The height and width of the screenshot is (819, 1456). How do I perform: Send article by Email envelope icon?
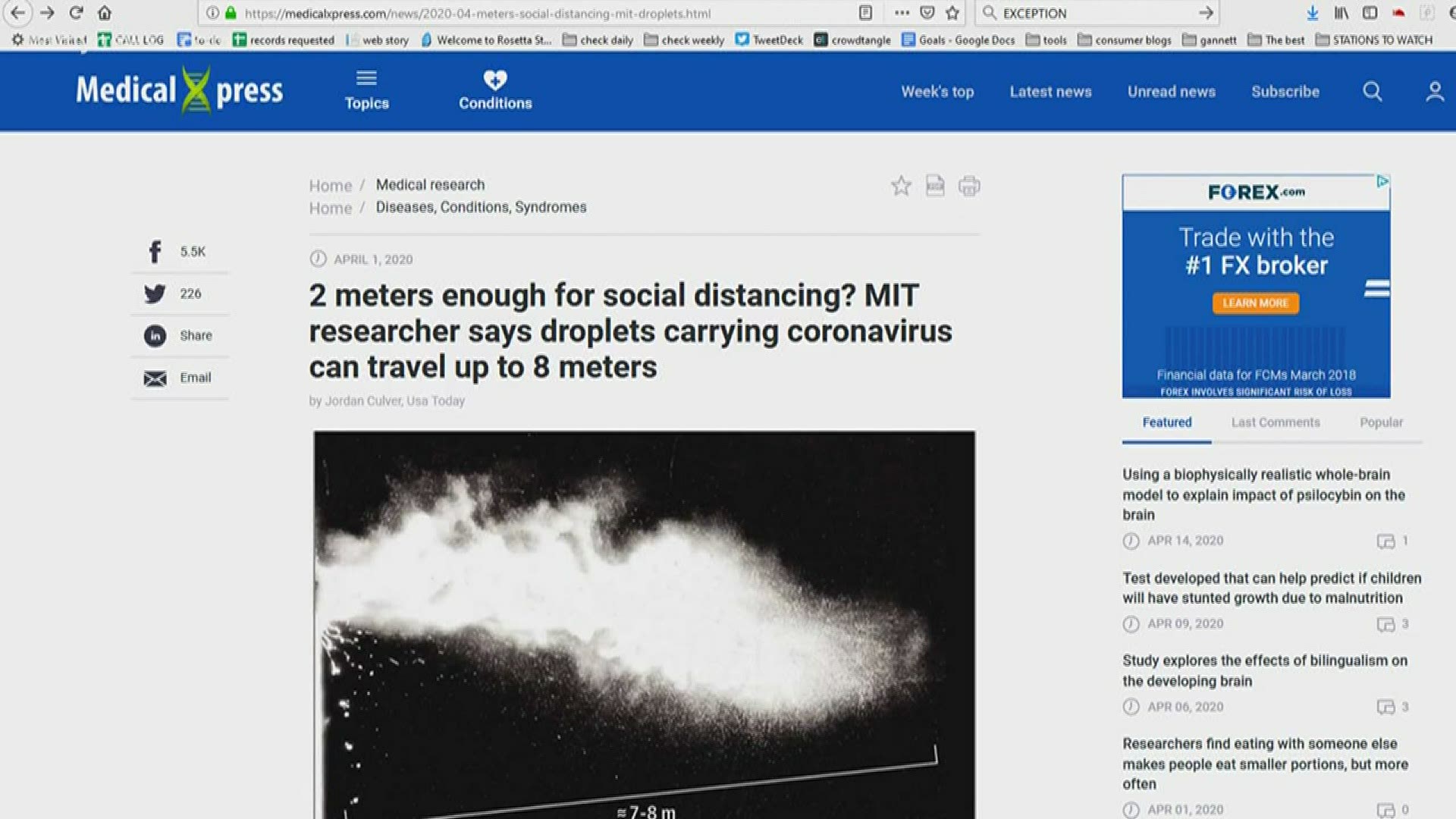[155, 378]
